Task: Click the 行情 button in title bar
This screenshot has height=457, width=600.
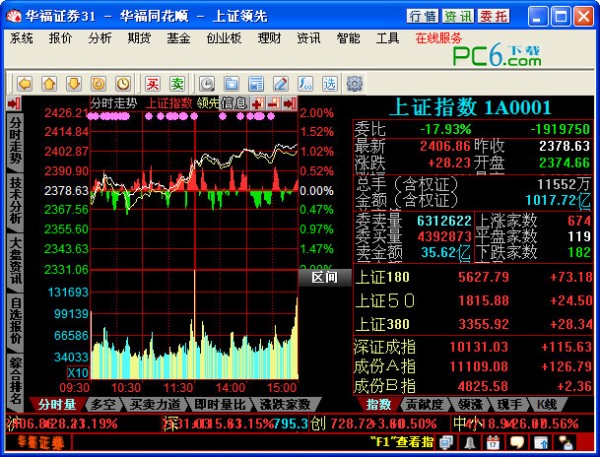Action: tap(422, 16)
